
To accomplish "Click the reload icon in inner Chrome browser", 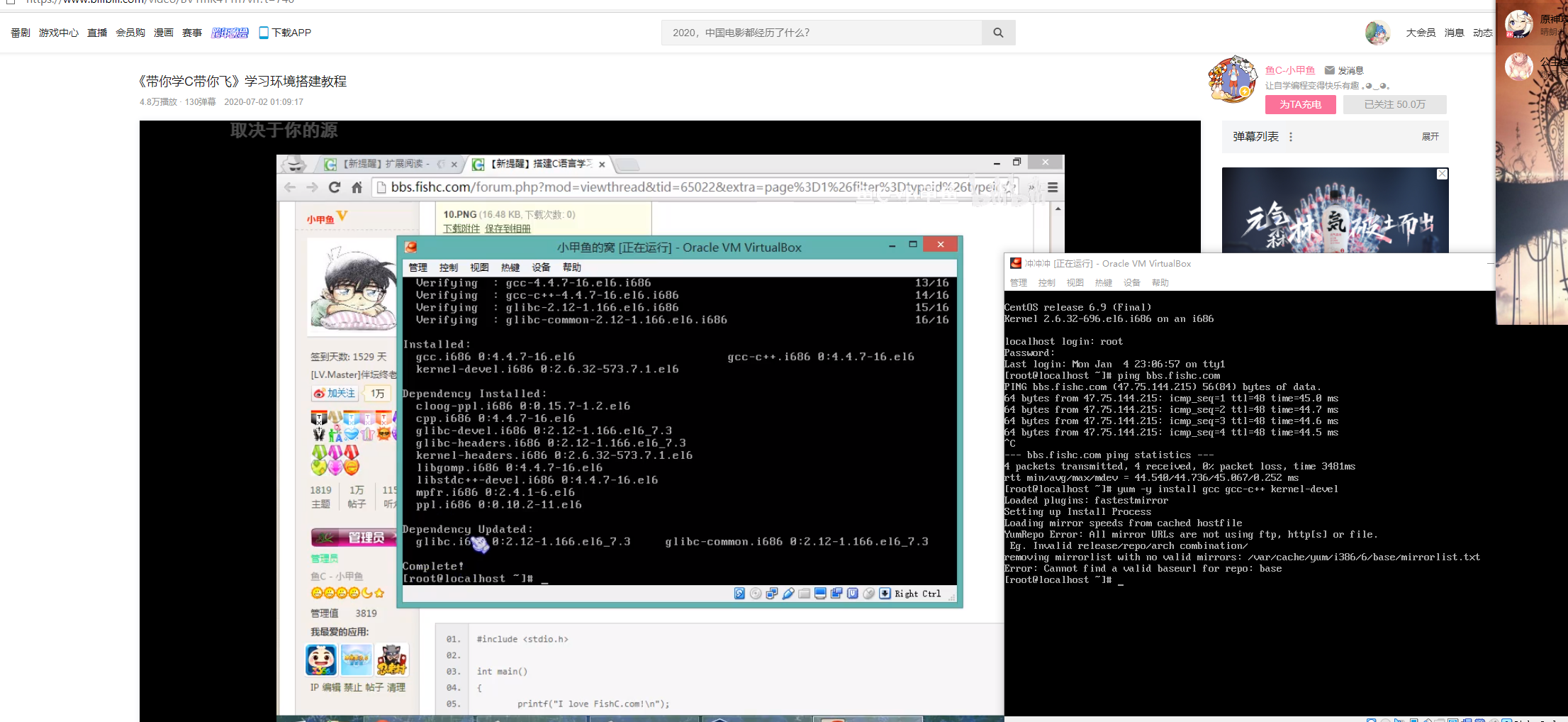I will [x=335, y=187].
